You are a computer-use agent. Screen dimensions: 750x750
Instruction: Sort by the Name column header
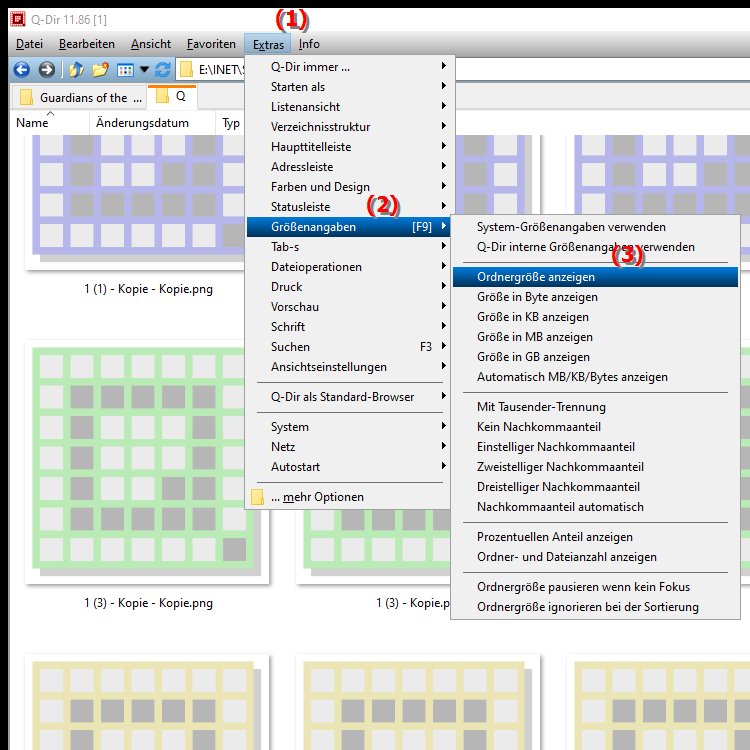point(49,123)
